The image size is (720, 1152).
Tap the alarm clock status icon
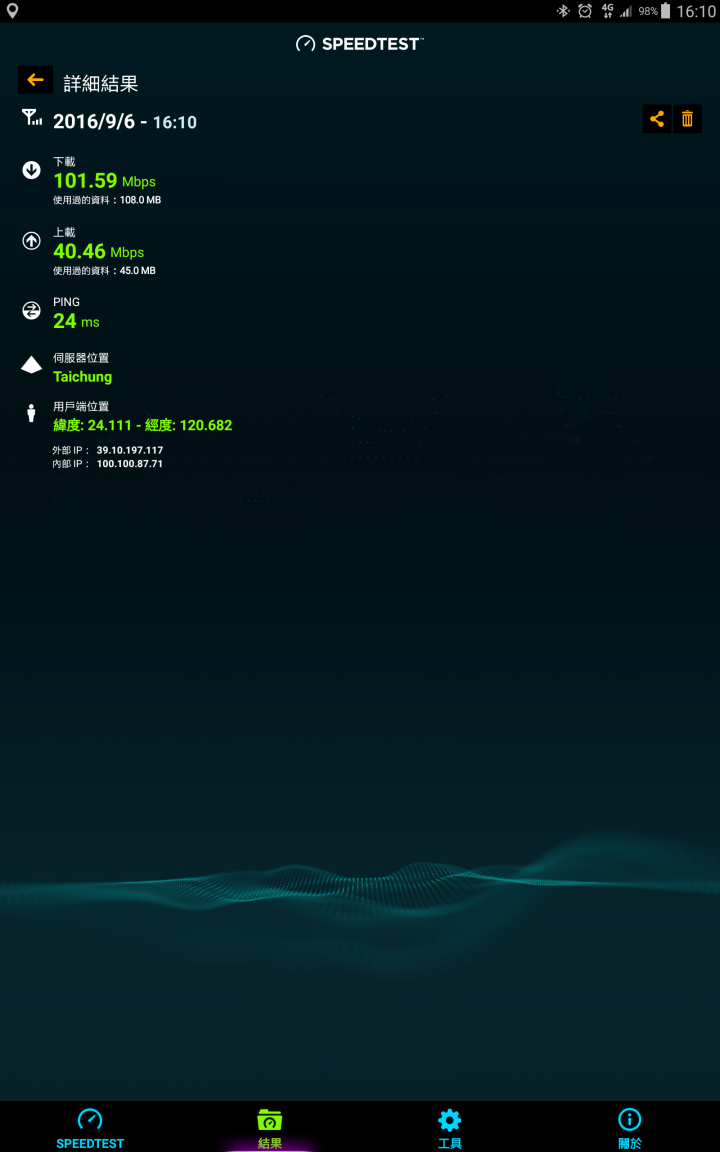coord(585,11)
